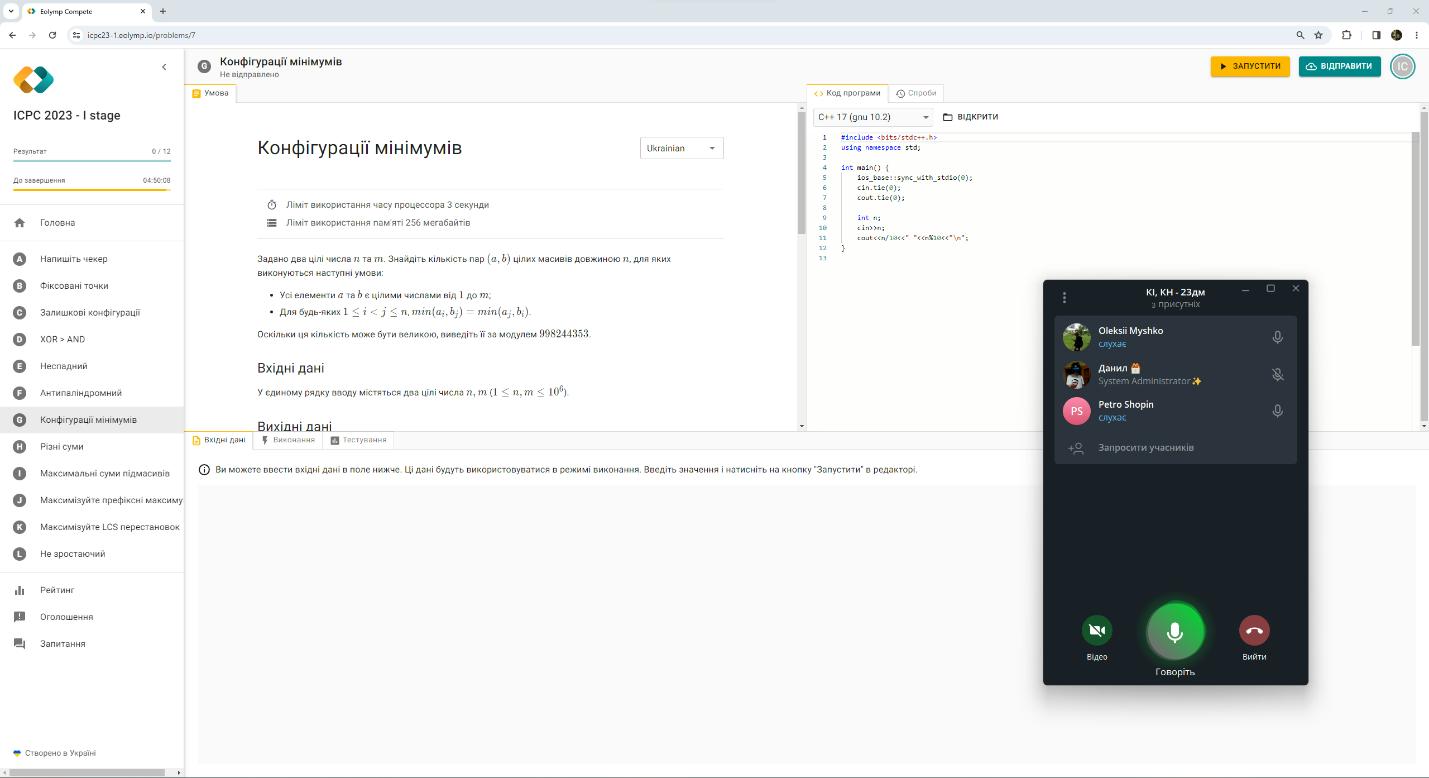This screenshot has height=778, width=1429.
Task: Click the Eolymp logo in the sidebar
Action: (x=33, y=80)
